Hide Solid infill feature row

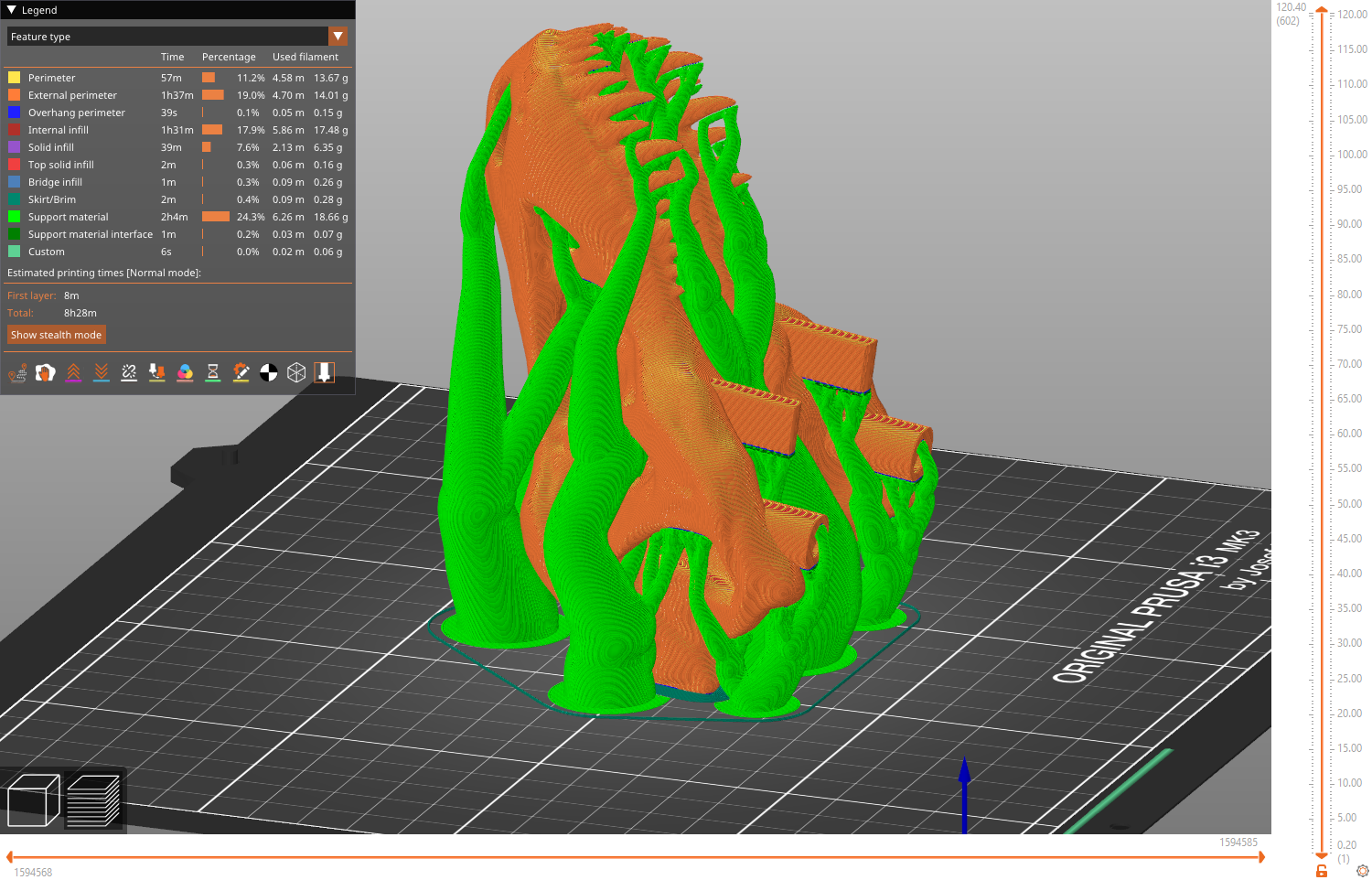(177, 147)
